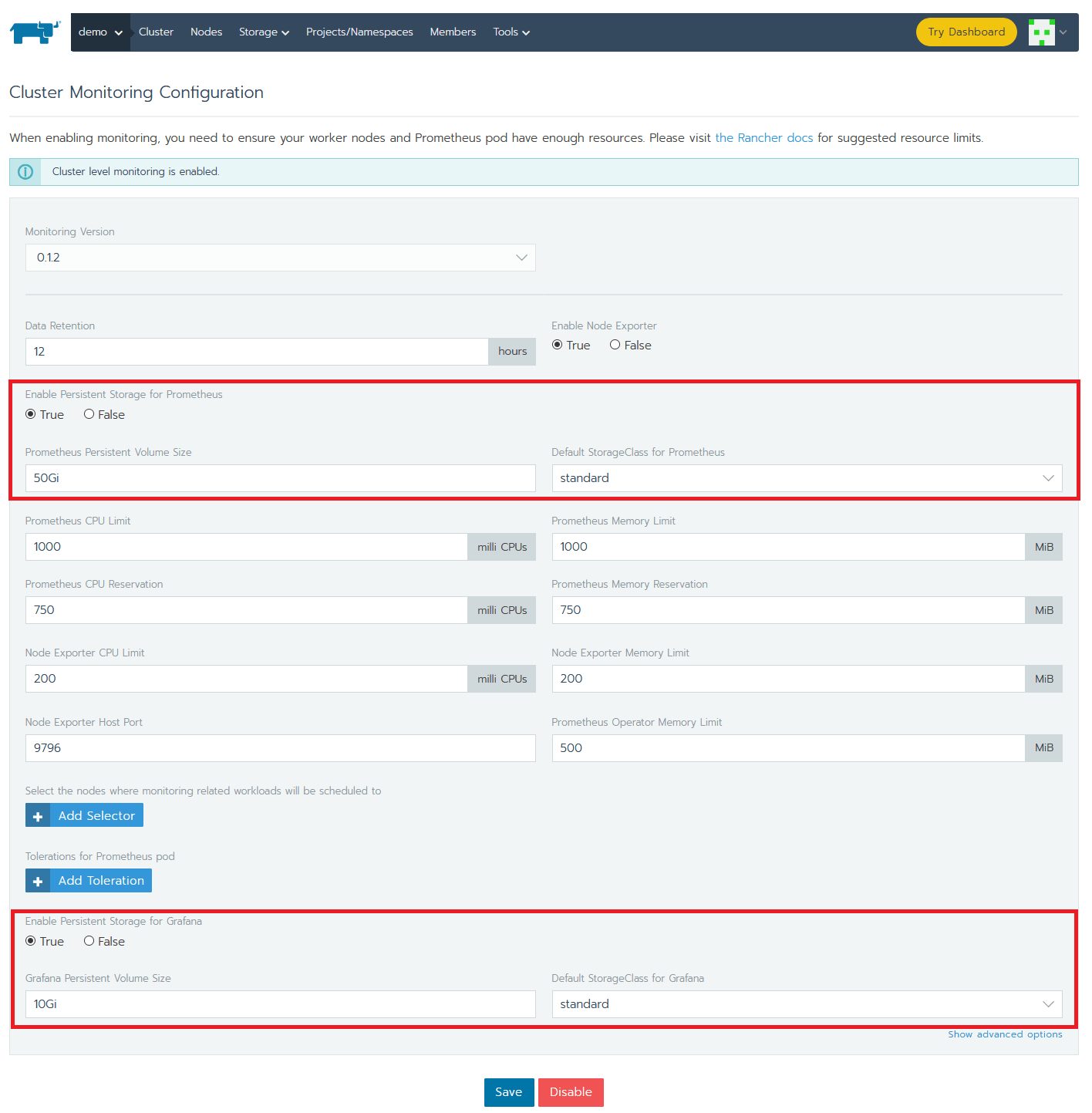
Task: Click the Rancher cow logo
Action: pyautogui.click(x=34, y=32)
